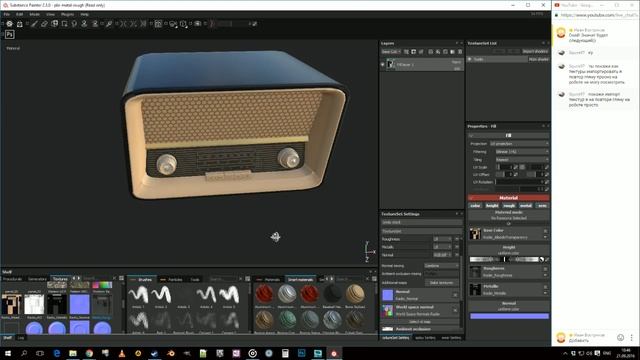Click the Normal uniform color swatch
640x360 pixels.
(509, 316)
